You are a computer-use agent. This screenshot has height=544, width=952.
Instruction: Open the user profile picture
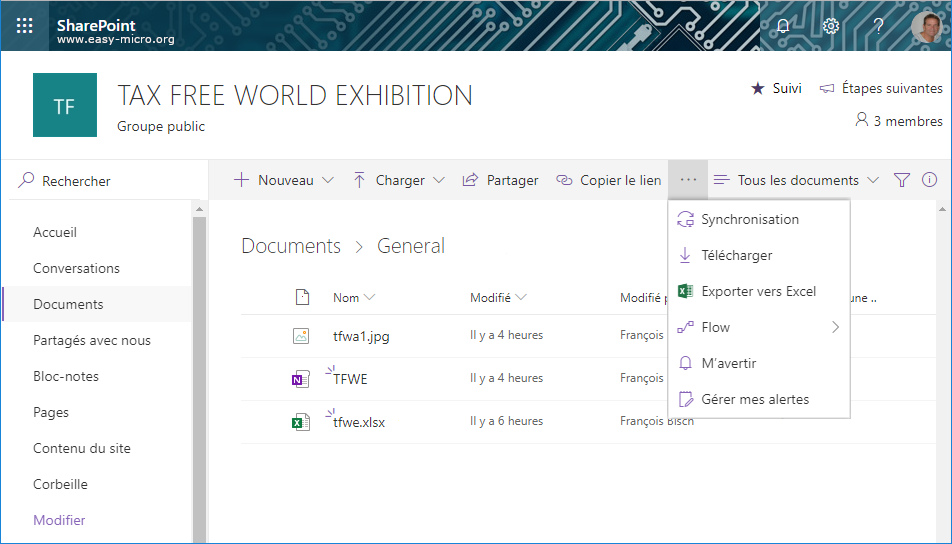(926, 26)
